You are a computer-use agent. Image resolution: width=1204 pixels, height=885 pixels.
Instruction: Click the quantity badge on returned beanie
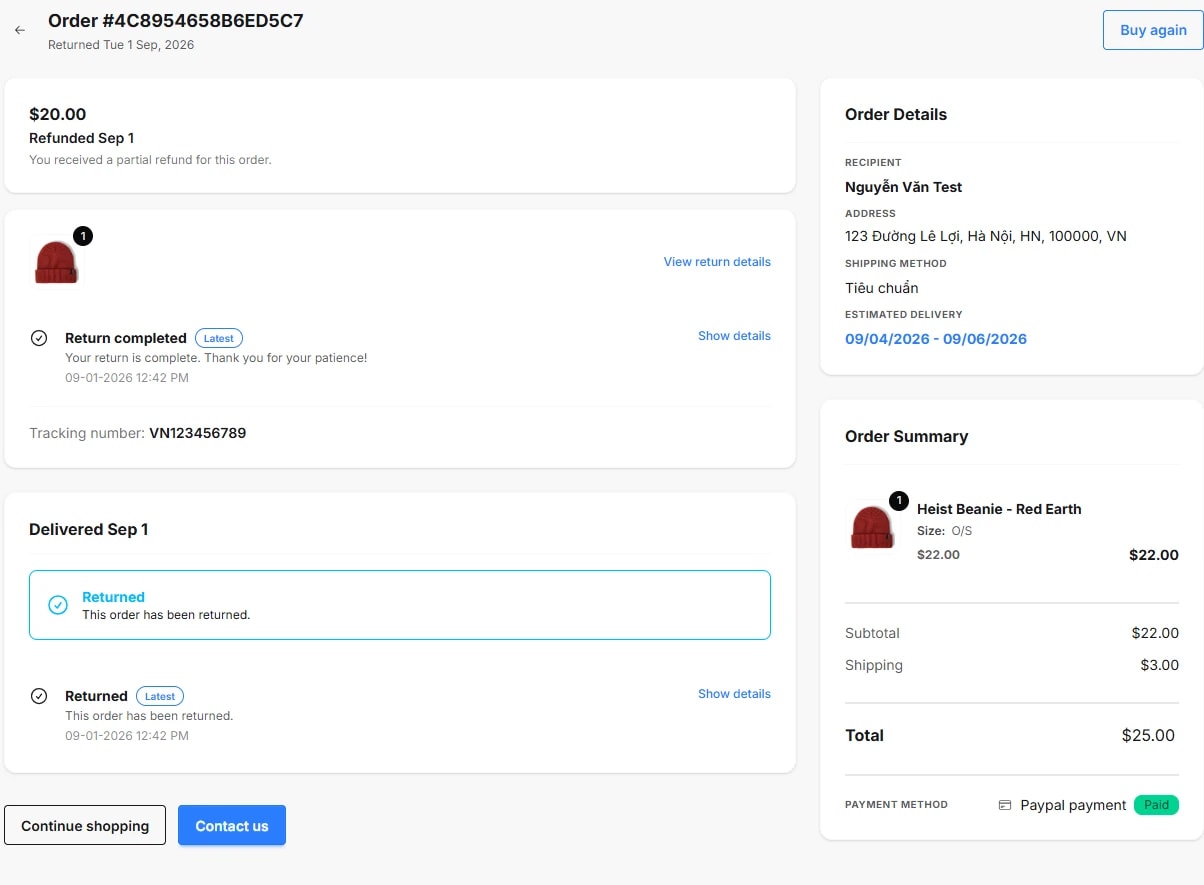pos(83,236)
